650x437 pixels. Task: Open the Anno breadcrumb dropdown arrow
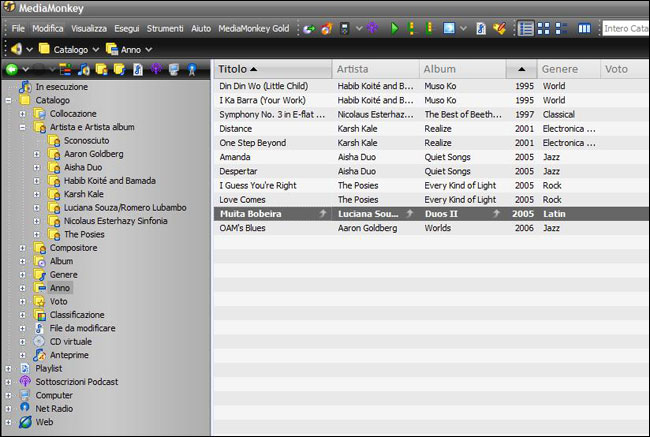[x=148, y=49]
